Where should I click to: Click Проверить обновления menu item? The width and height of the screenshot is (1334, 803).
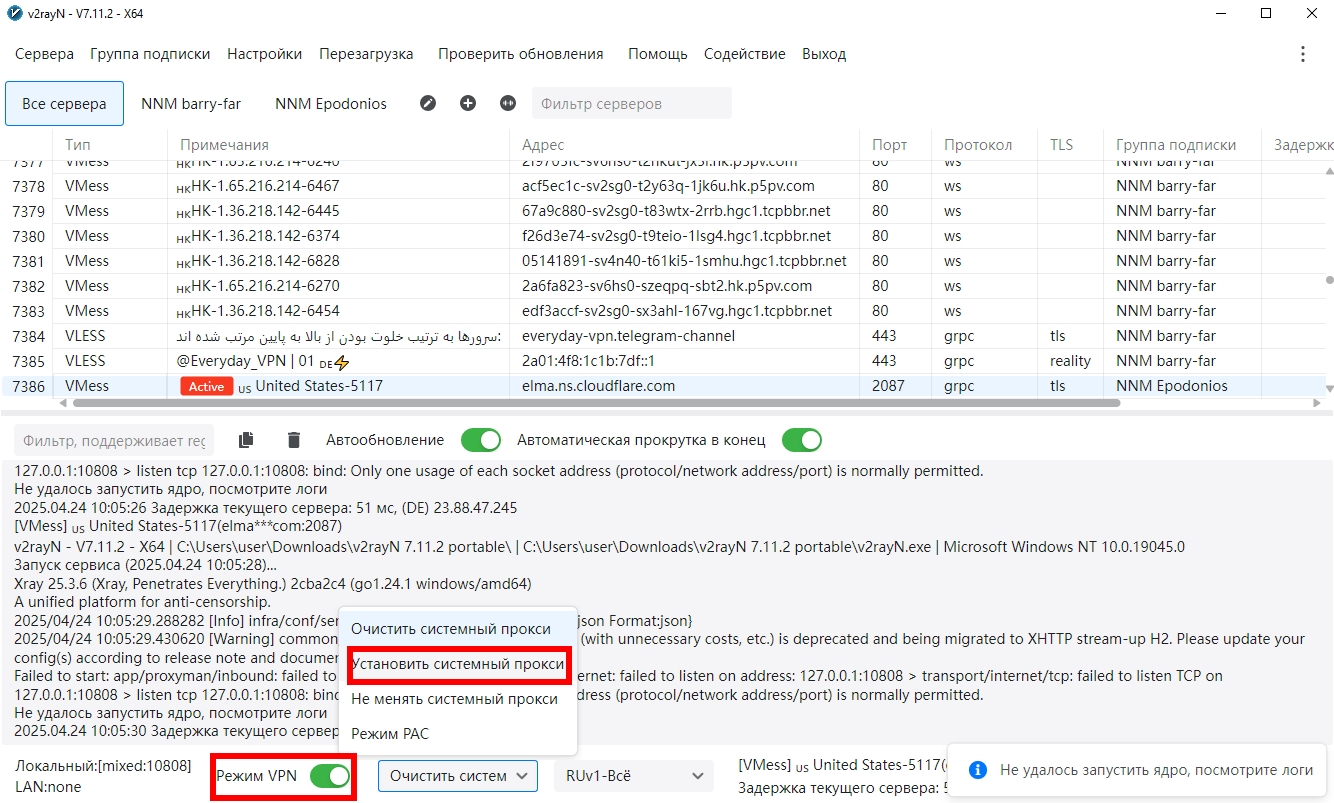pos(520,54)
